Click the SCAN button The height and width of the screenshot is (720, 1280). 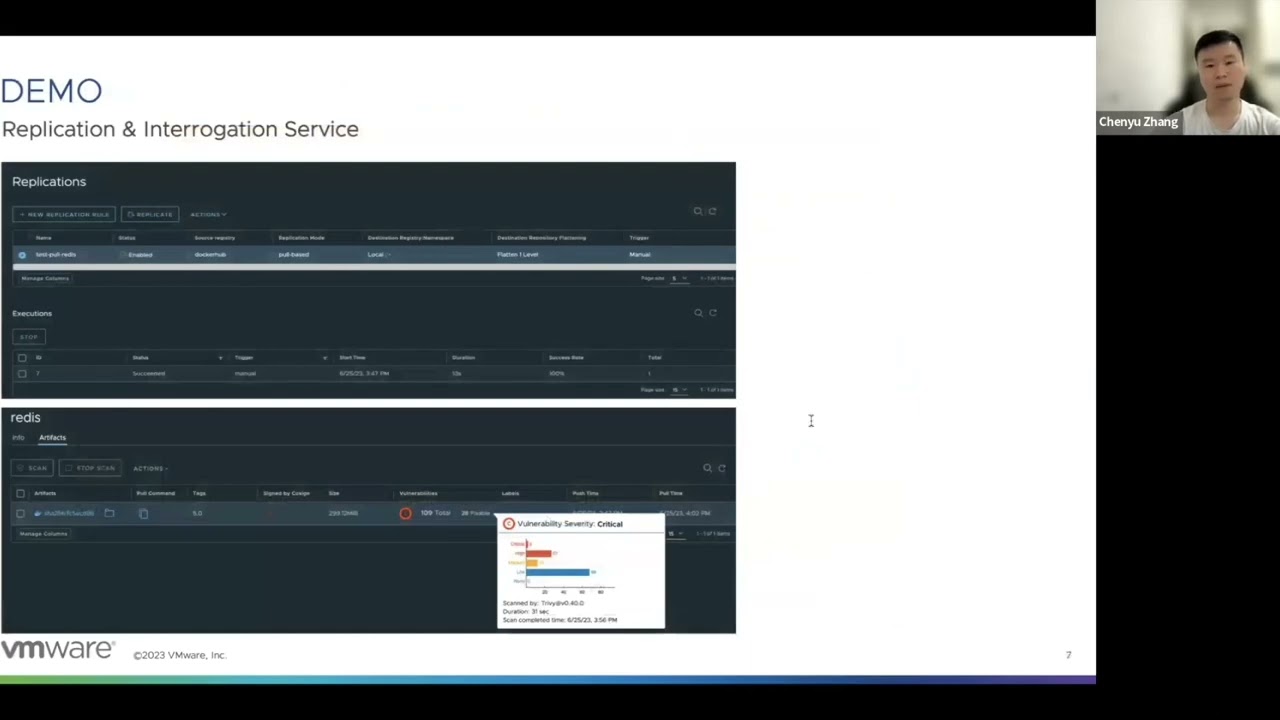tap(32, 468)
